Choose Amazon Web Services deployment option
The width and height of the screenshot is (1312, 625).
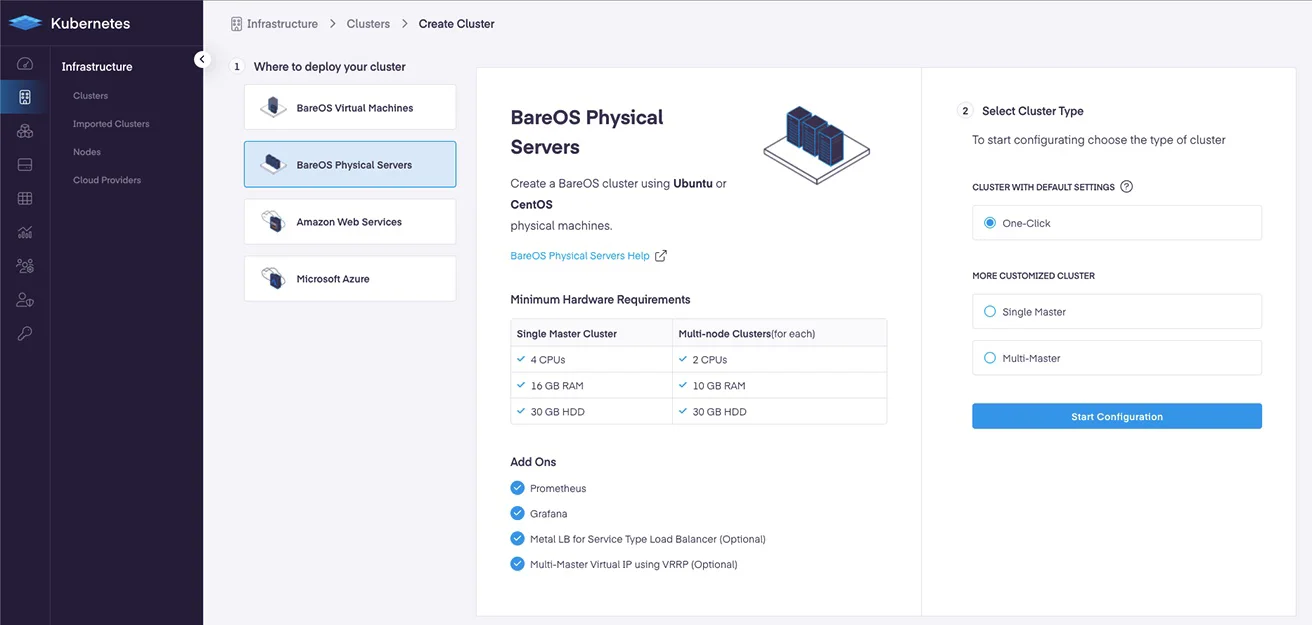[350, 222]
